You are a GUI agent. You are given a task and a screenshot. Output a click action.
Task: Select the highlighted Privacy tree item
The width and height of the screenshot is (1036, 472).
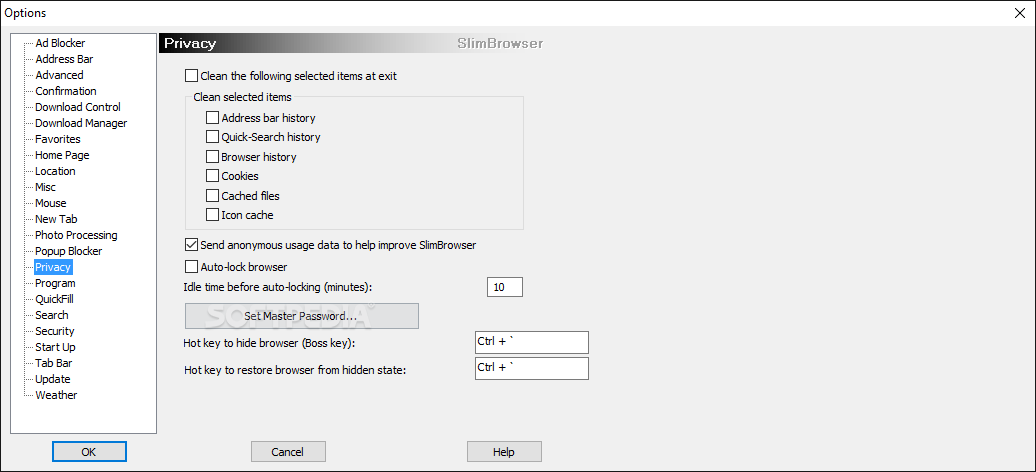(x=53, y=267)
